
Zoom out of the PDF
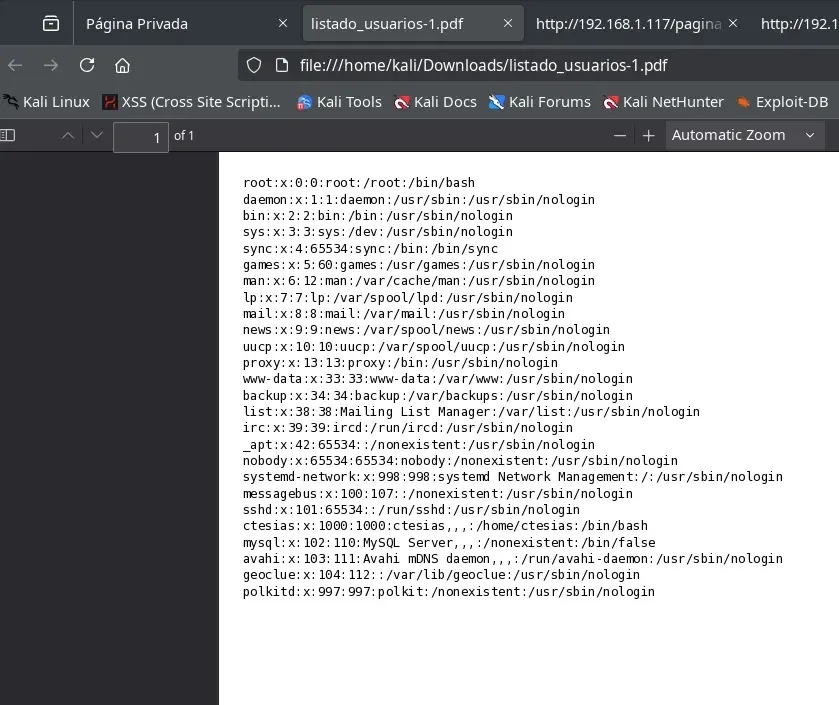[620, 135]
